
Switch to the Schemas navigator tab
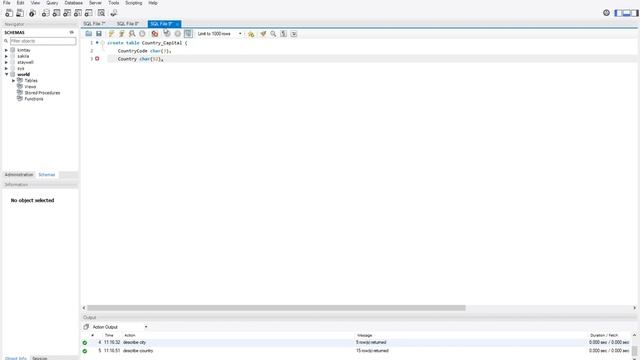pyautogui.click(x=47, y=175)
